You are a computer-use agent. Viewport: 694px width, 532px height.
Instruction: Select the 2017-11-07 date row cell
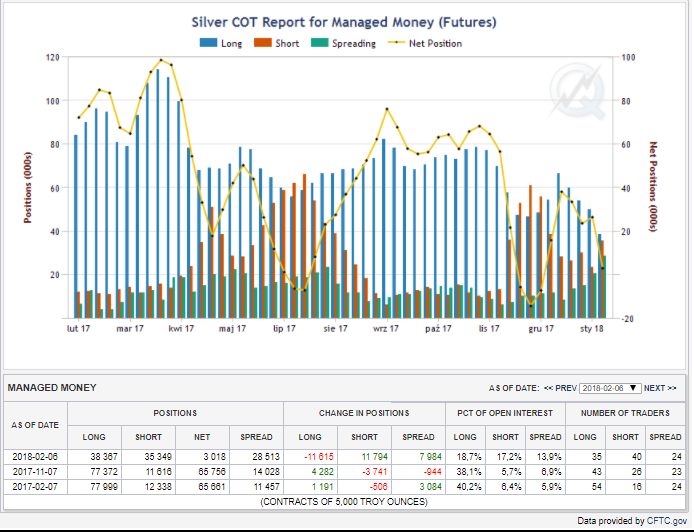35,472
